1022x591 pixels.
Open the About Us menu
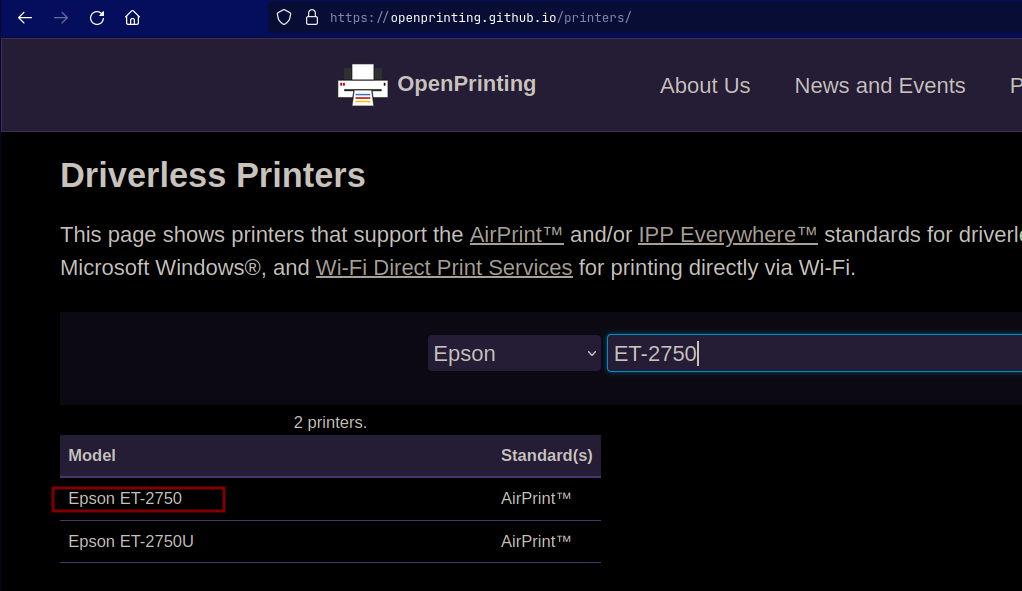coord(705,85)
